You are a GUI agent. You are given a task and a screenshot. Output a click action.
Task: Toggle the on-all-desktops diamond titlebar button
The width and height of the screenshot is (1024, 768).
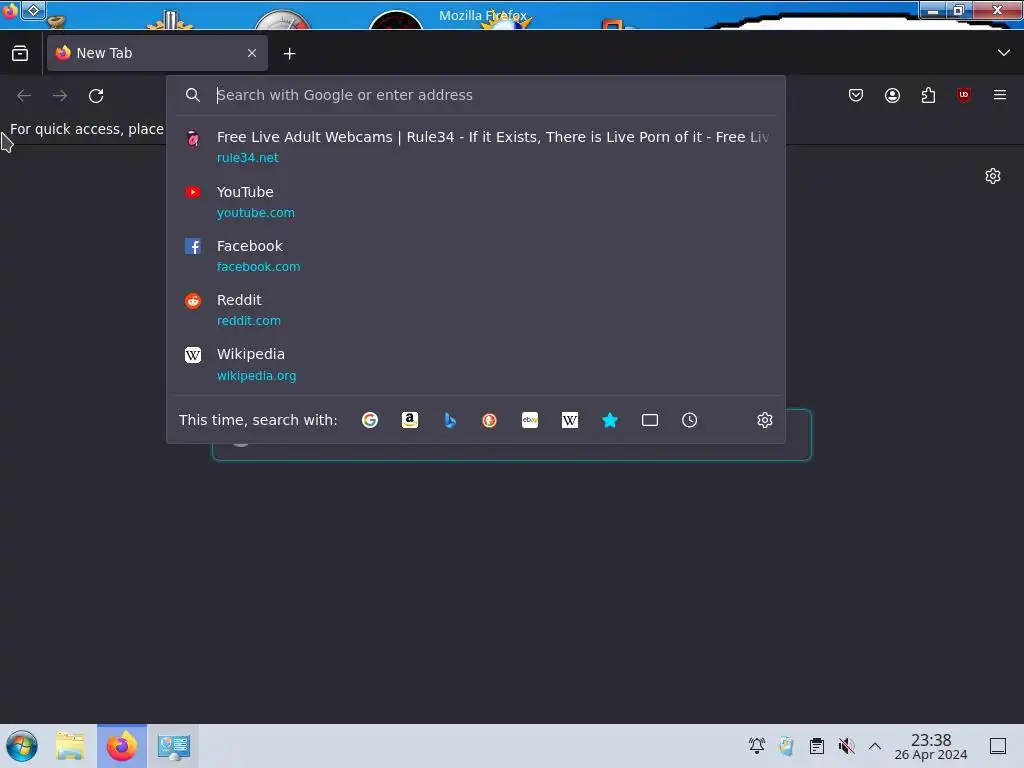[x=33, y=10]
